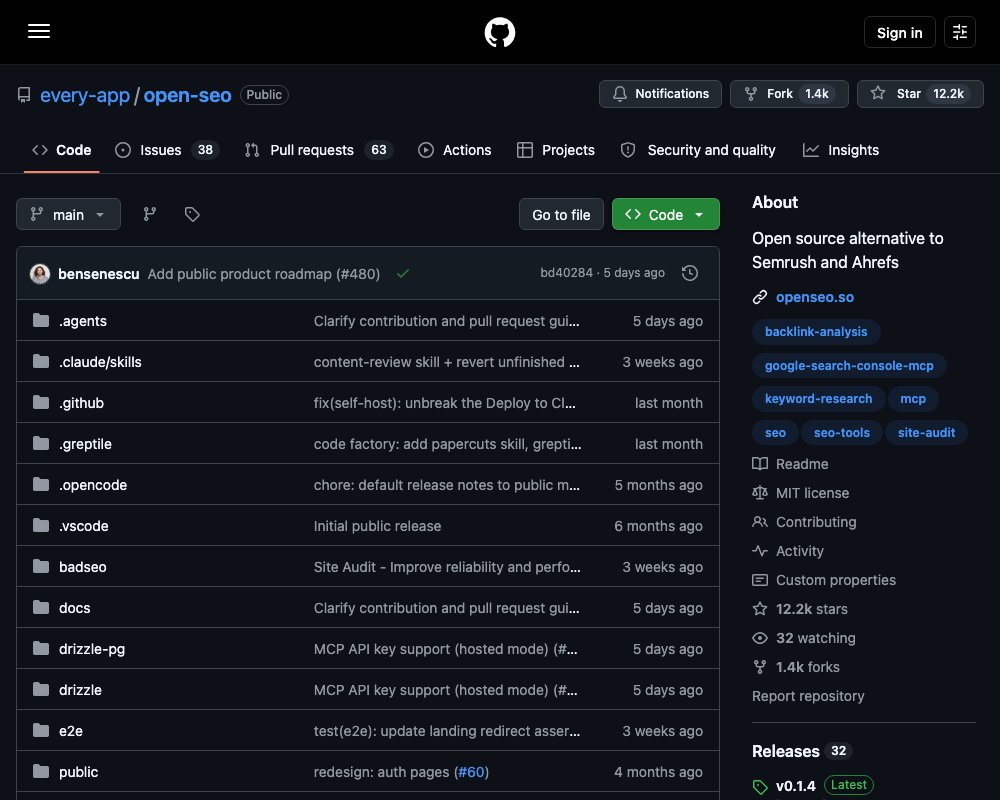Select the google-search-console-mcp topic tag

(849, 366)
